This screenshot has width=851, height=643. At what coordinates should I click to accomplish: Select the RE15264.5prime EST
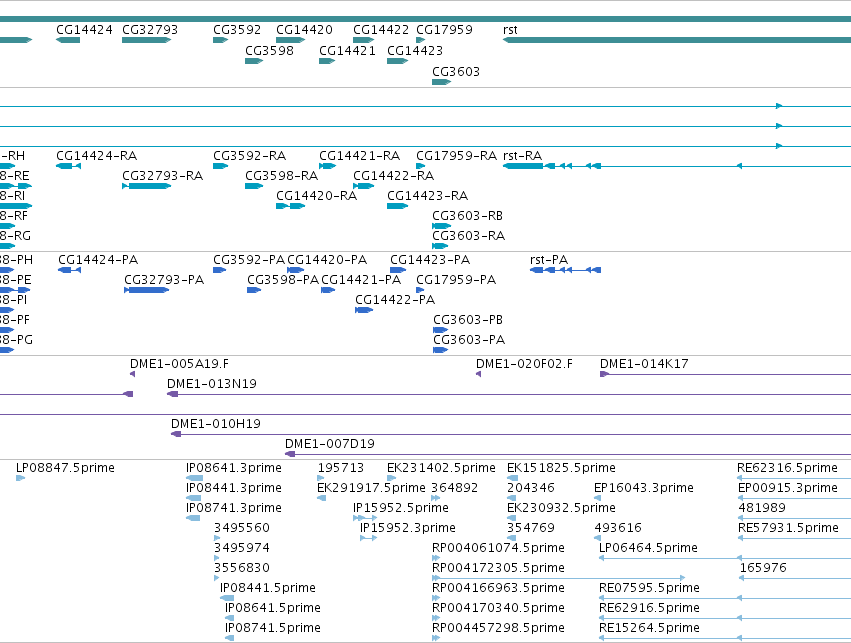[x=725, y=638]
